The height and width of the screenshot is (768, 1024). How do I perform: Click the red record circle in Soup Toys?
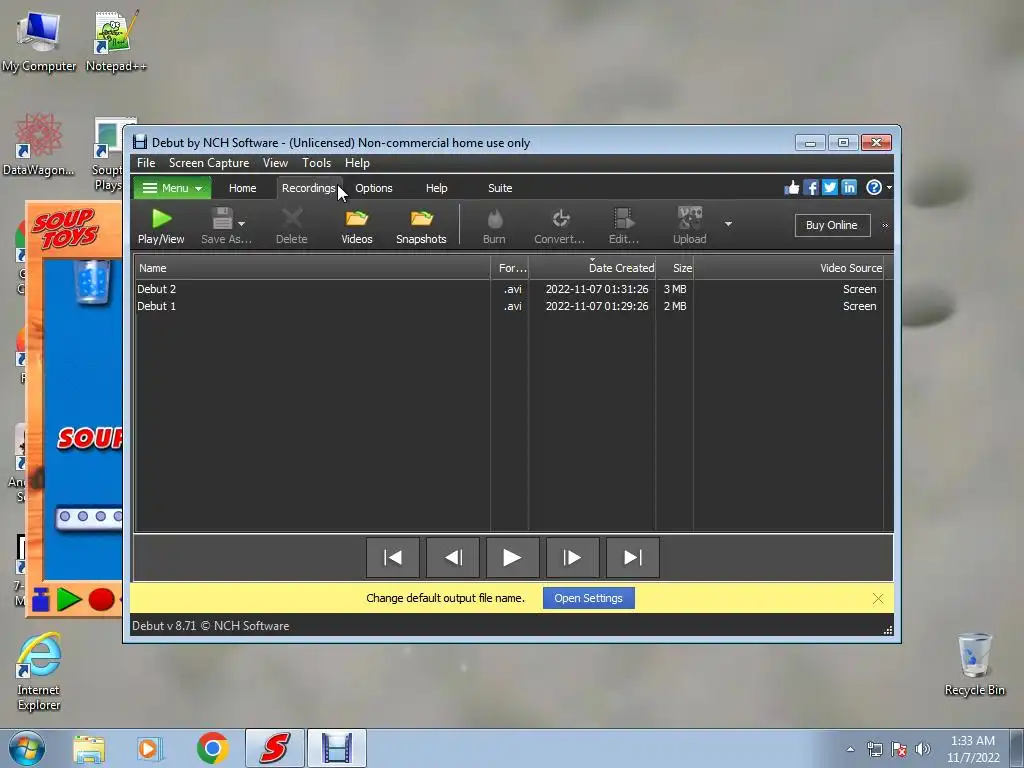click(x=101, y=600)
